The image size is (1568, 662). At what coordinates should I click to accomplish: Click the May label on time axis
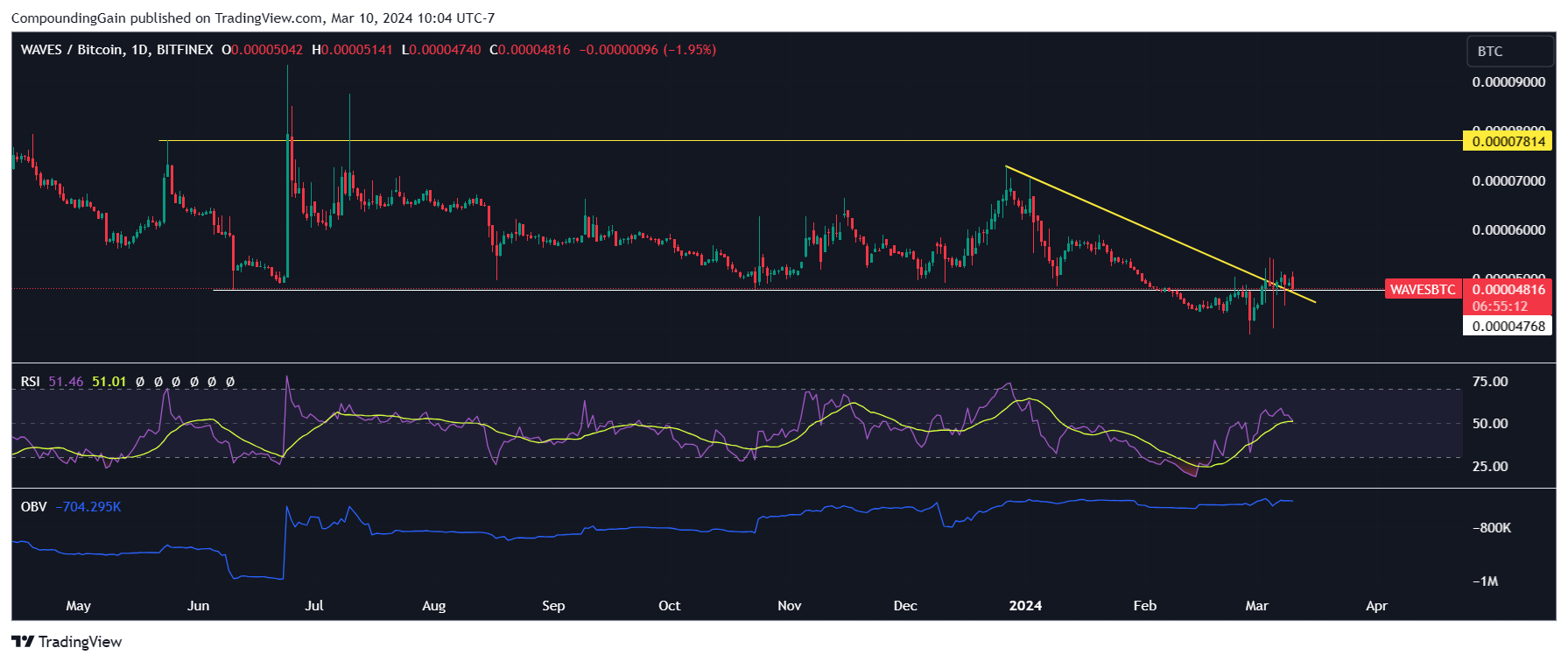pos(78,606)
